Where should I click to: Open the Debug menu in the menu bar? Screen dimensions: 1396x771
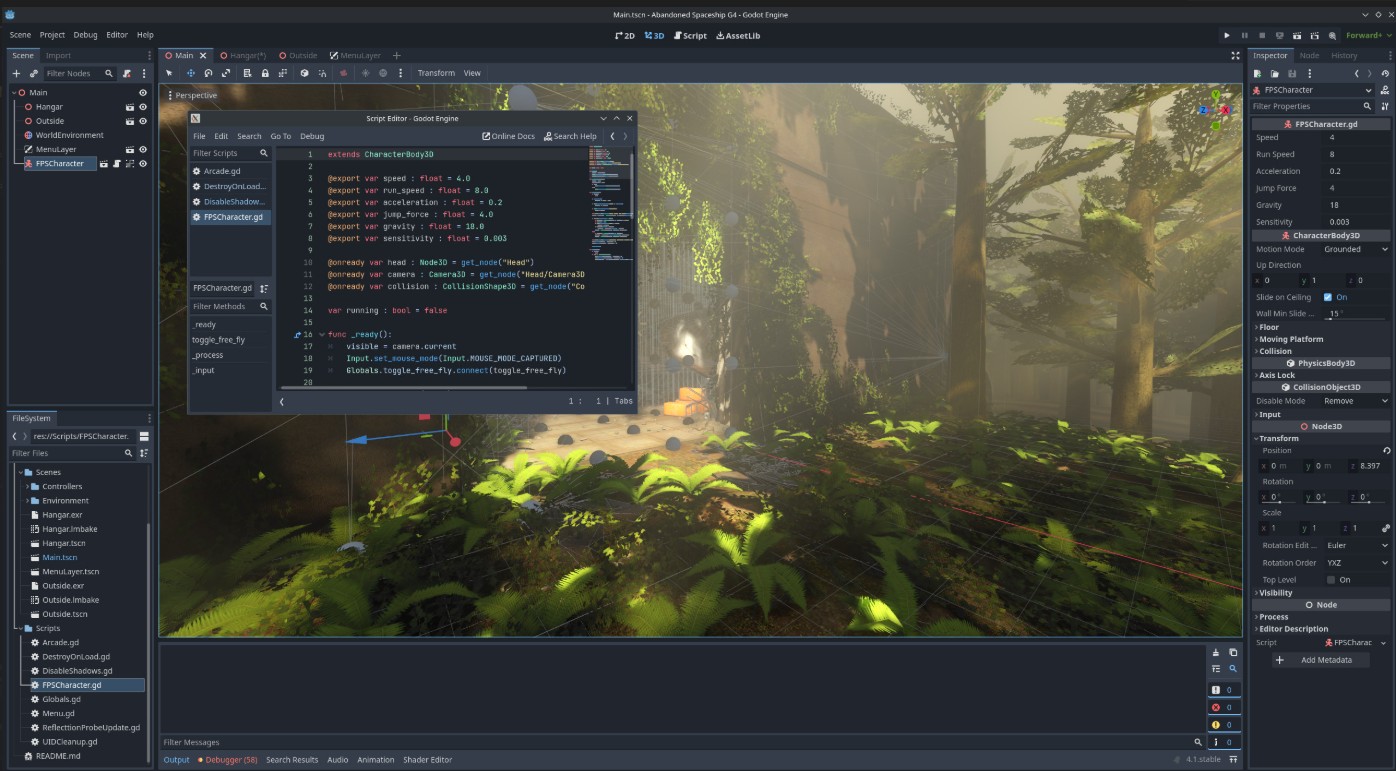click(x=85, y=35)
